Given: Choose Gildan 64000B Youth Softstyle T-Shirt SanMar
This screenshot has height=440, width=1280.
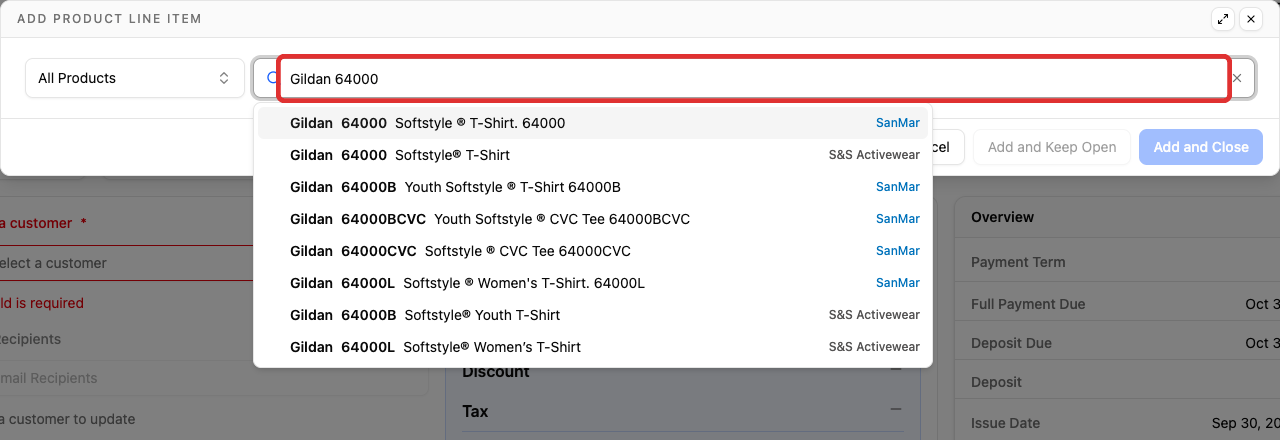Looking at the screenshot, I should (x=593, y=187).
